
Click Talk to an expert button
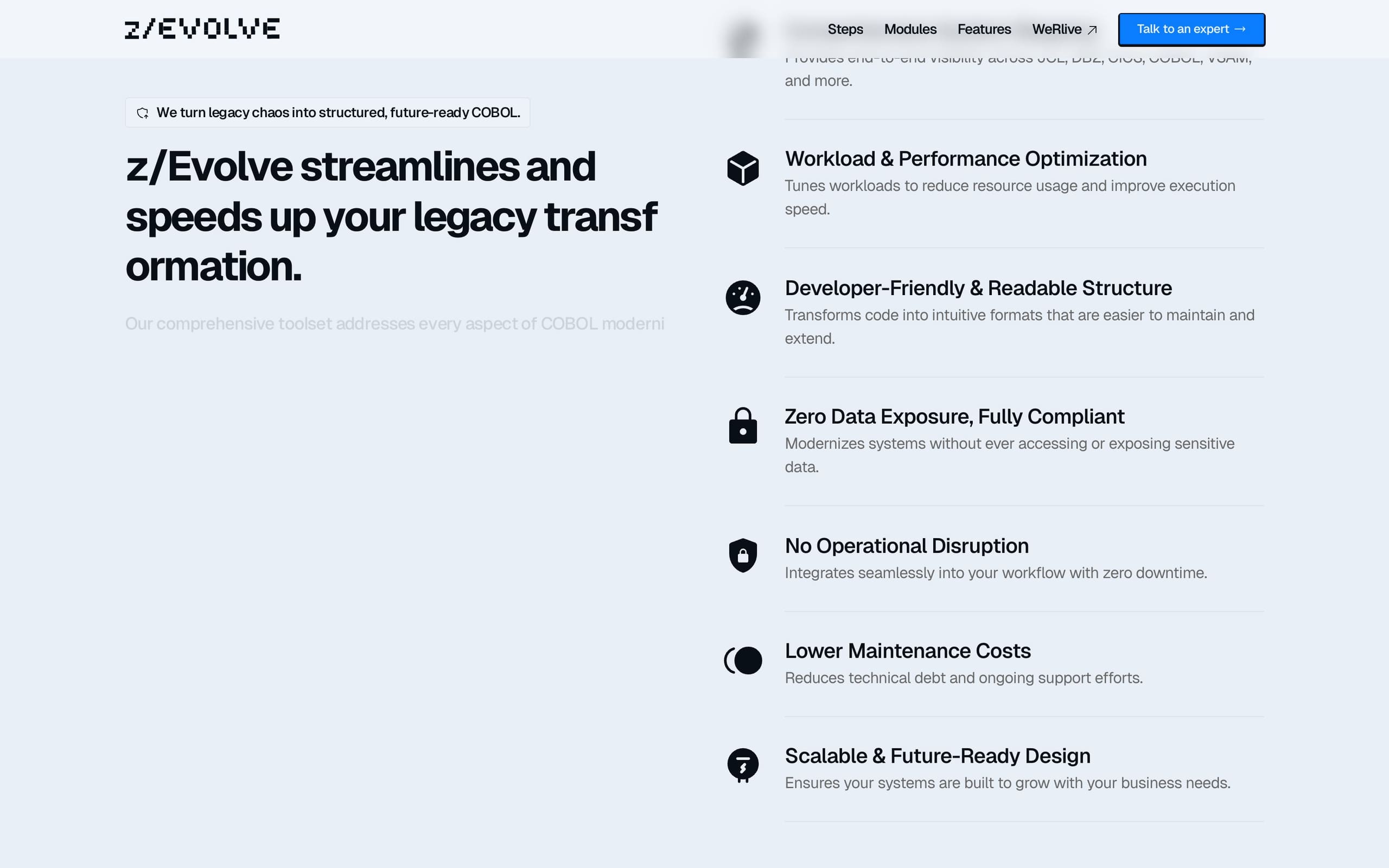(1191, 29)
